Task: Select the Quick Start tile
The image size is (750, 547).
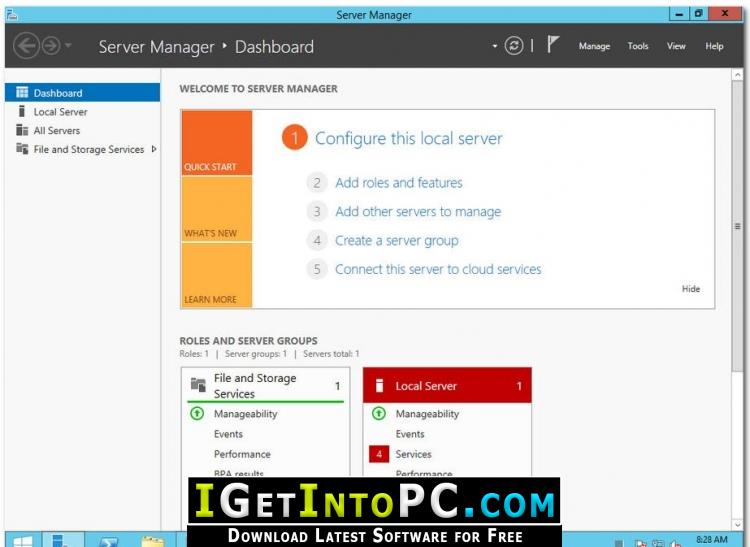Action: click(x=217, y=142)
